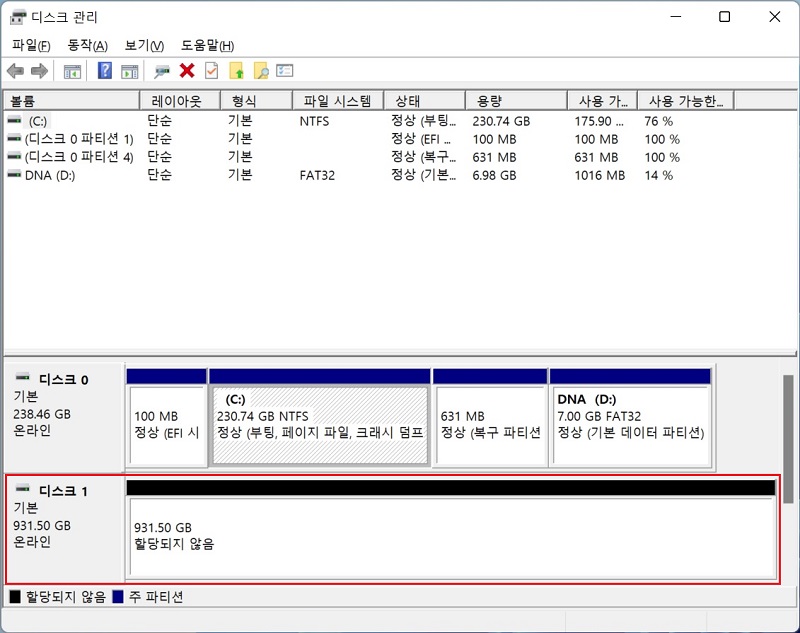Image resolution: width=800 pixels, height=633 pixels.
Task: Toggle the console tree toolbar icon
Action: coord(72,70)
